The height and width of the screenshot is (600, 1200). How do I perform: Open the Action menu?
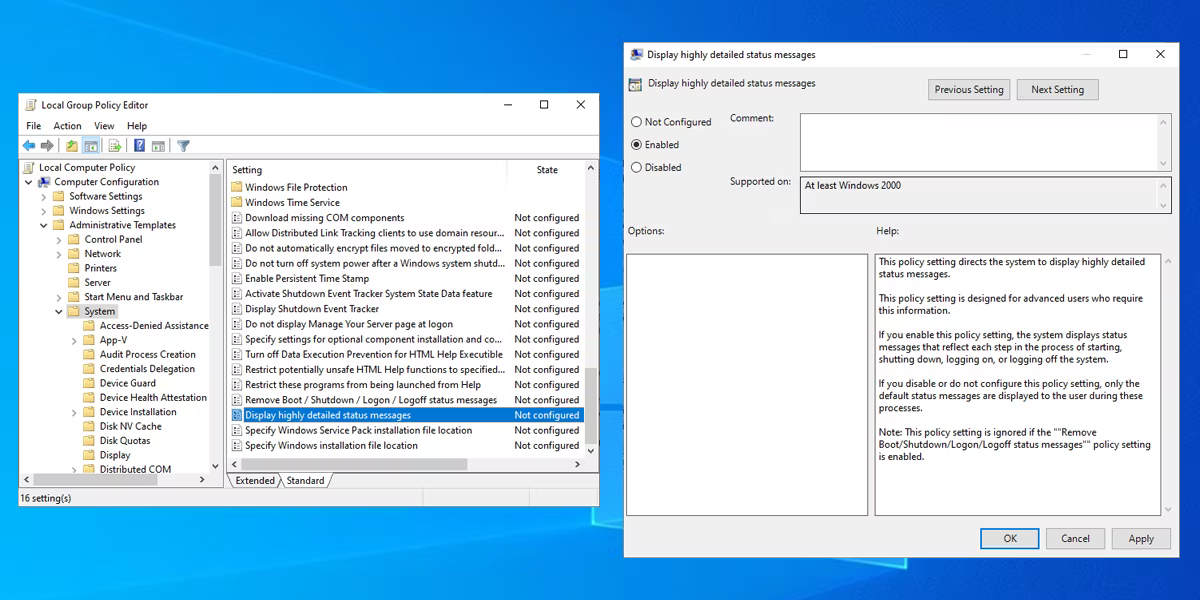[67, 126]
